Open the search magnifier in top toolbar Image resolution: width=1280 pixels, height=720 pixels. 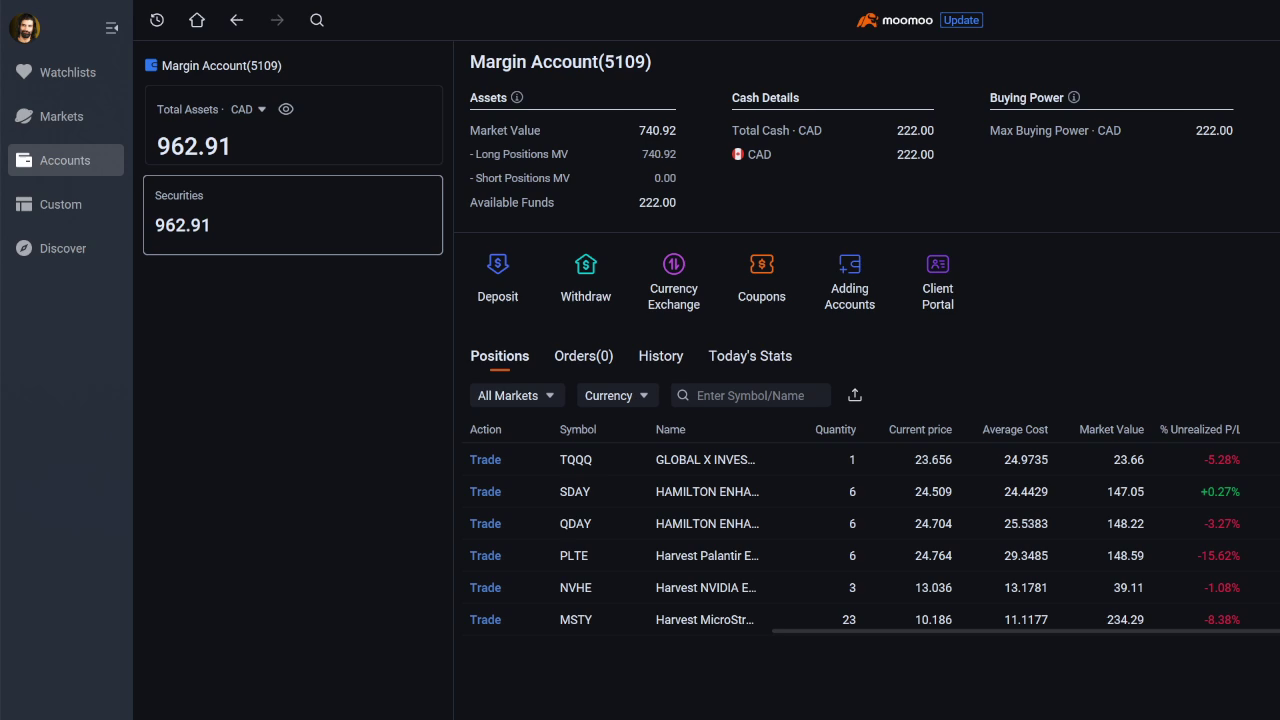[317, 20]
